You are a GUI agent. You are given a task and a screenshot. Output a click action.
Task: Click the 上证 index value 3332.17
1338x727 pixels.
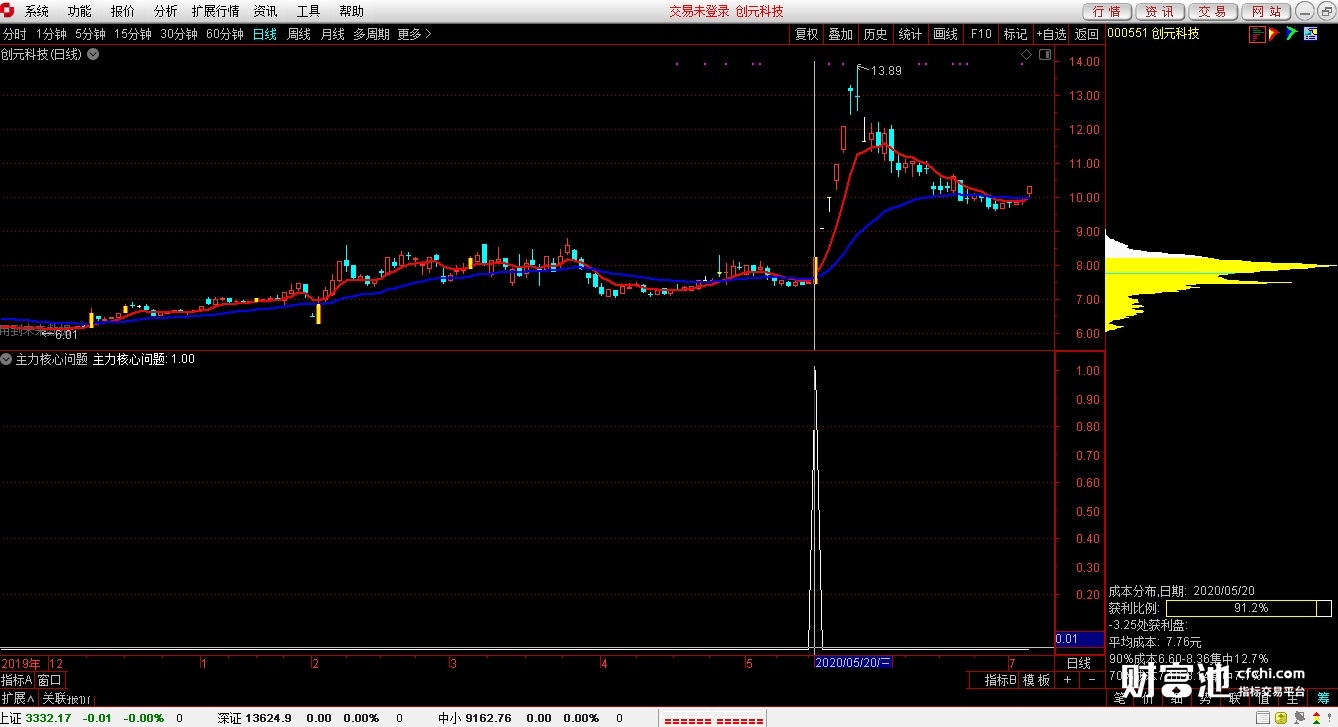[x=48, y=718]
